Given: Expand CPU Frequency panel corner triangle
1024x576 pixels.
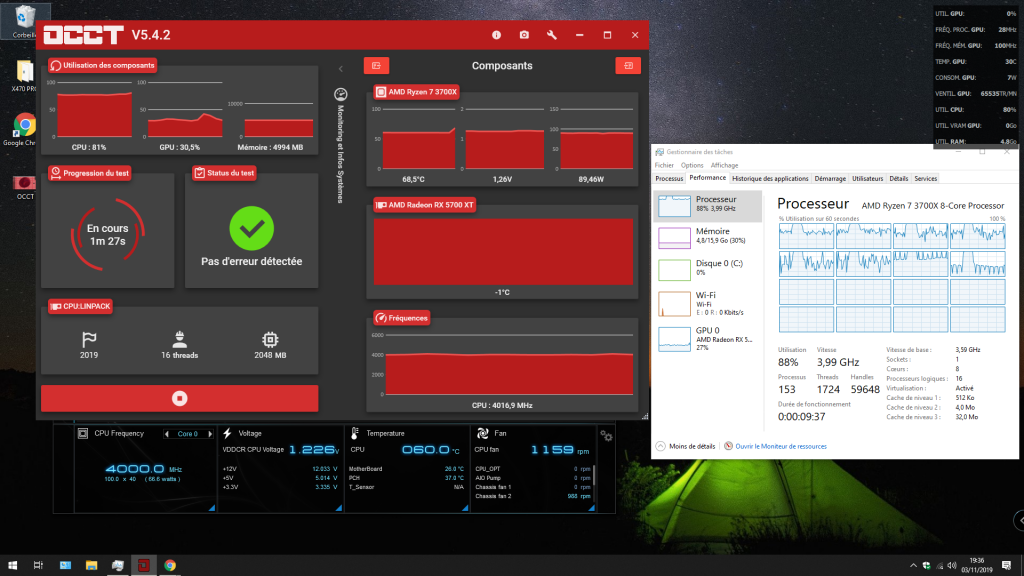Looking at the screenshot, I should coord(212,507).
